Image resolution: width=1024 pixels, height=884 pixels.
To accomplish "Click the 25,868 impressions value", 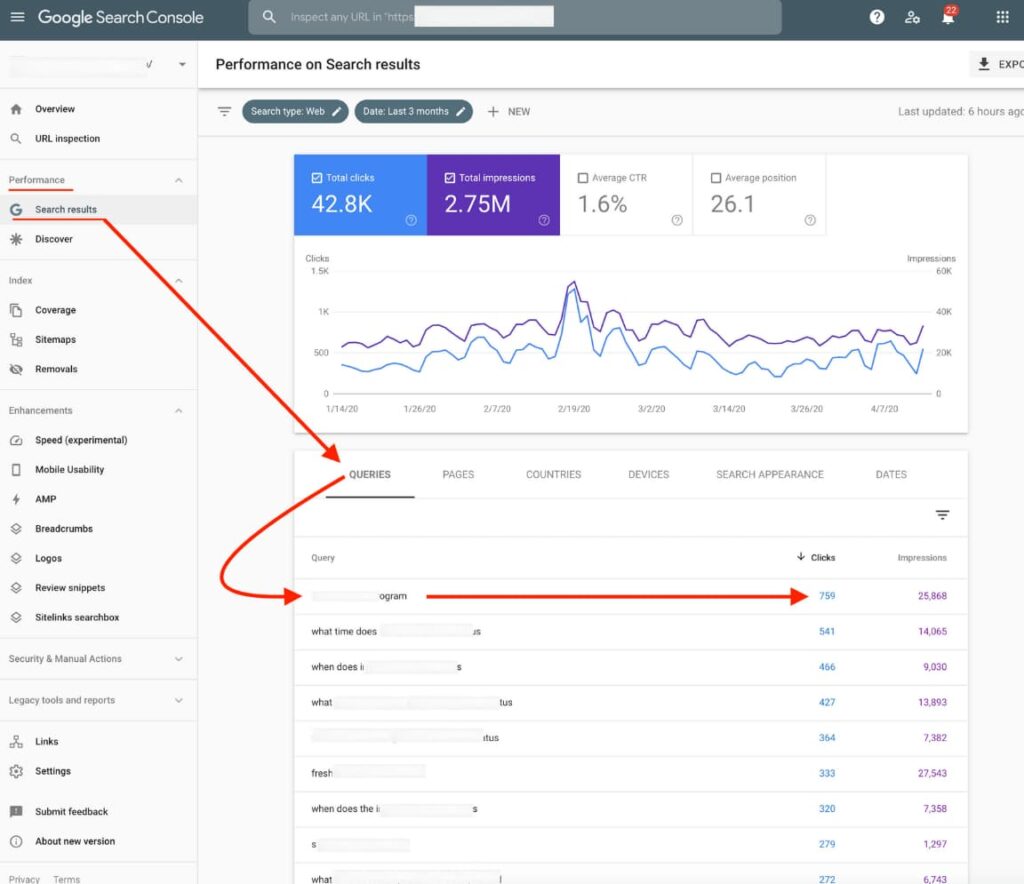I will click(932, 596).
